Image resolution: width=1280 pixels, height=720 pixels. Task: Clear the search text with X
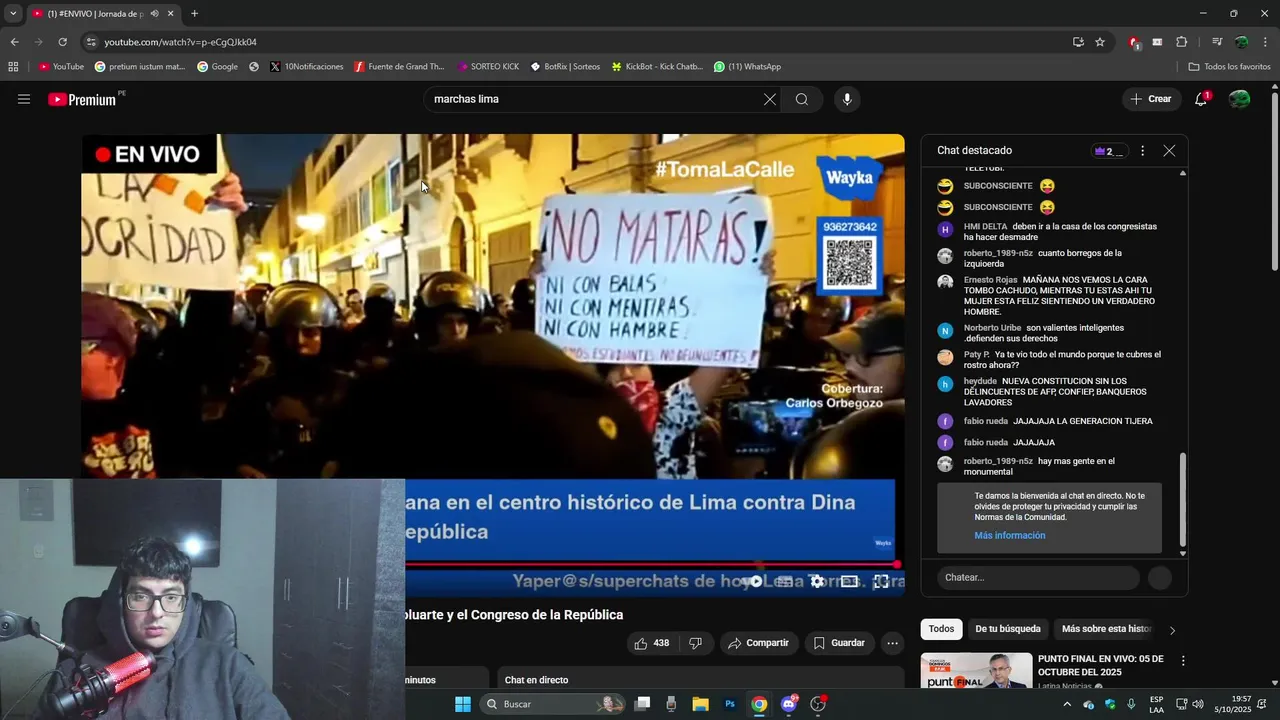tap(769, 99)
